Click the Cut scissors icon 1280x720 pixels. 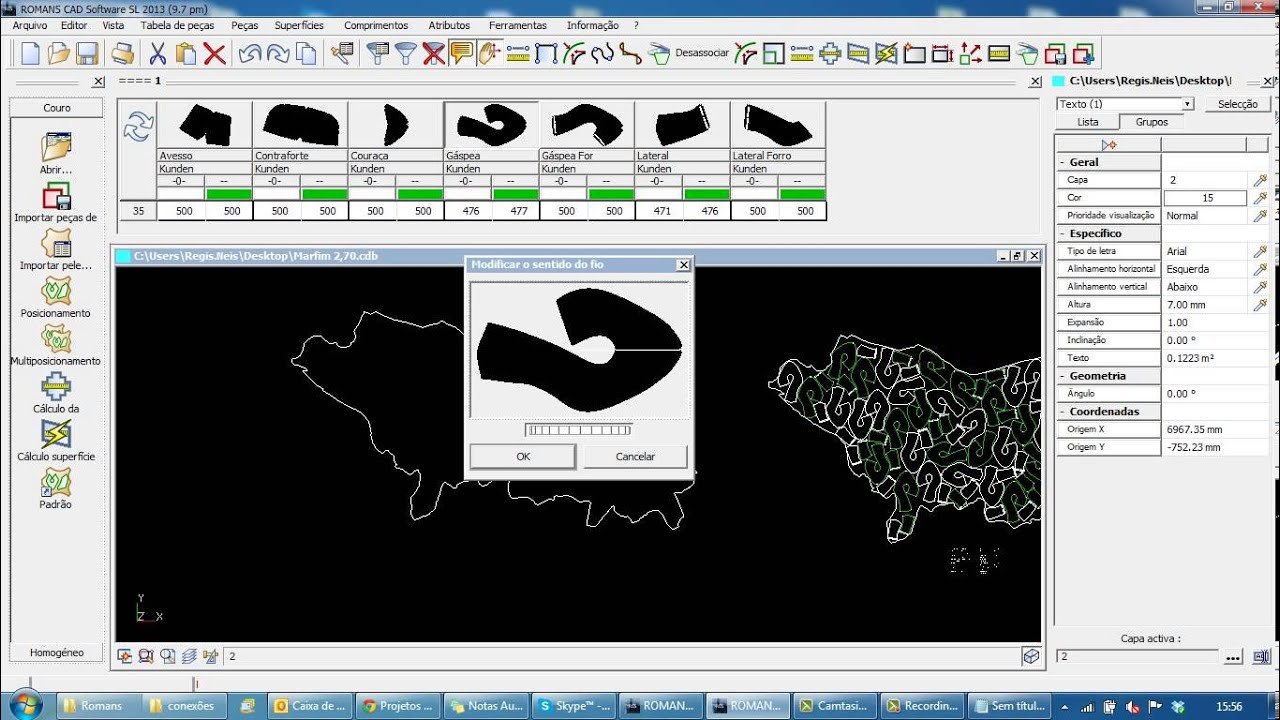[x=158, y=54]
